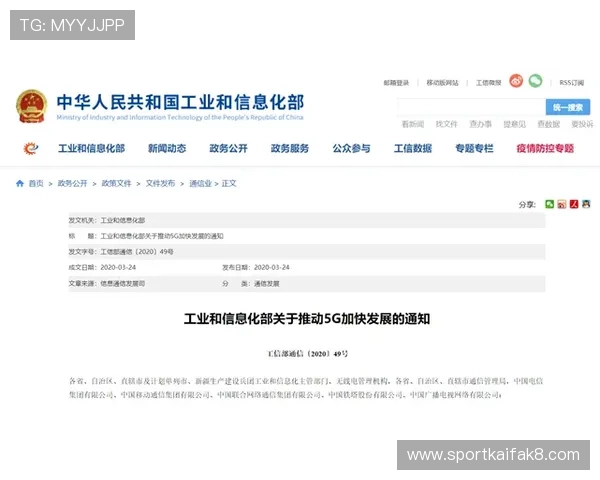
Task: Open 公众参与 navigation menu item
Action: [x=351, y=148]
